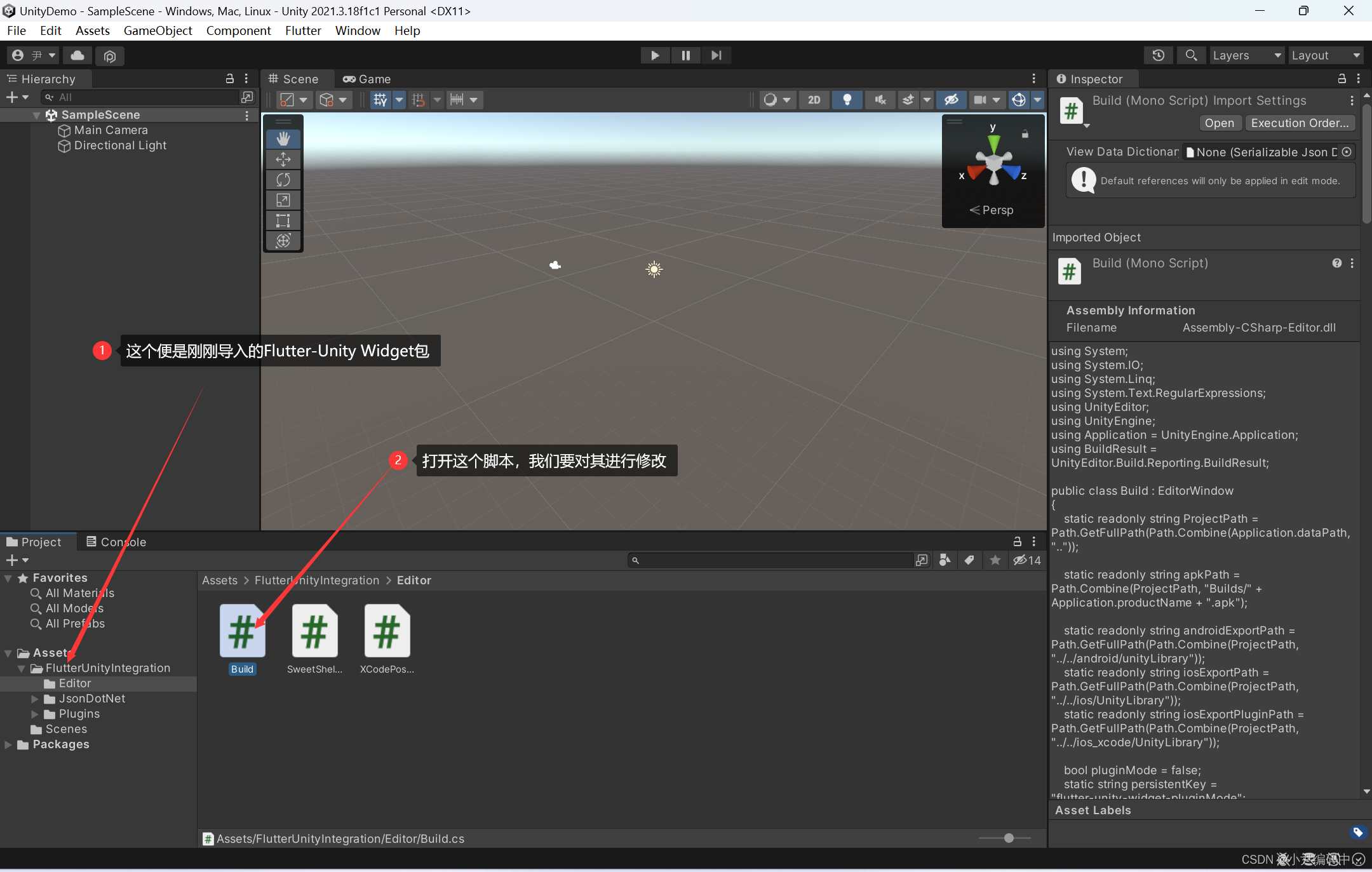
Task: Toggle 2D scene view mode
Action: click(814, 100)
